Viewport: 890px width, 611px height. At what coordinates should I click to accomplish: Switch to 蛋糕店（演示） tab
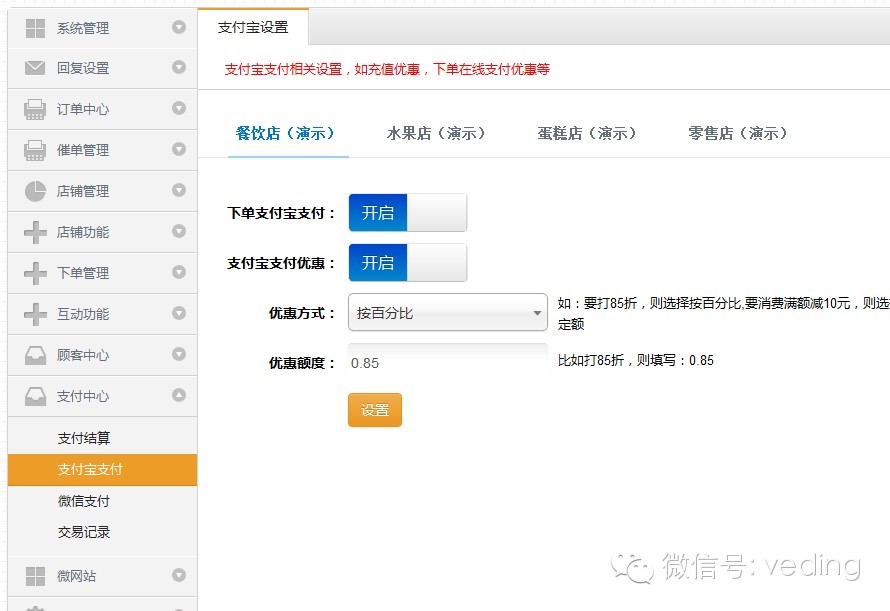[x=589, y=133]
